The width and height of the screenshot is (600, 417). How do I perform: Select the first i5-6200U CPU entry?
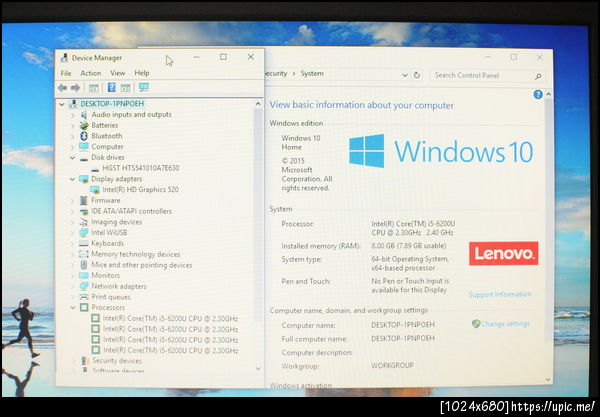pos(170,319)
